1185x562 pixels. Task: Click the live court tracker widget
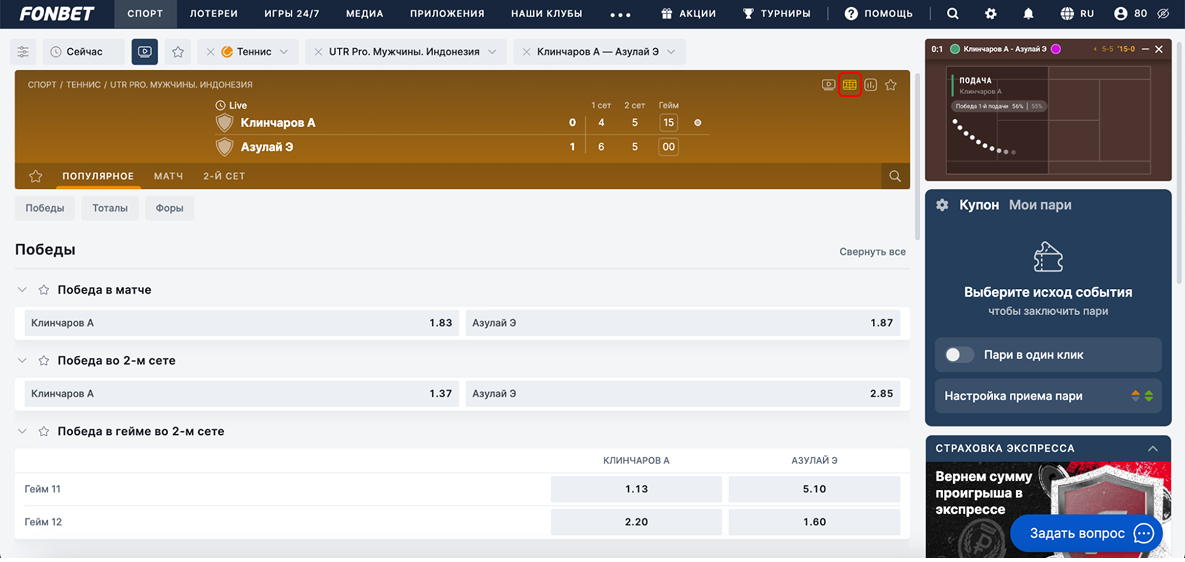(x=1047, y=120)
